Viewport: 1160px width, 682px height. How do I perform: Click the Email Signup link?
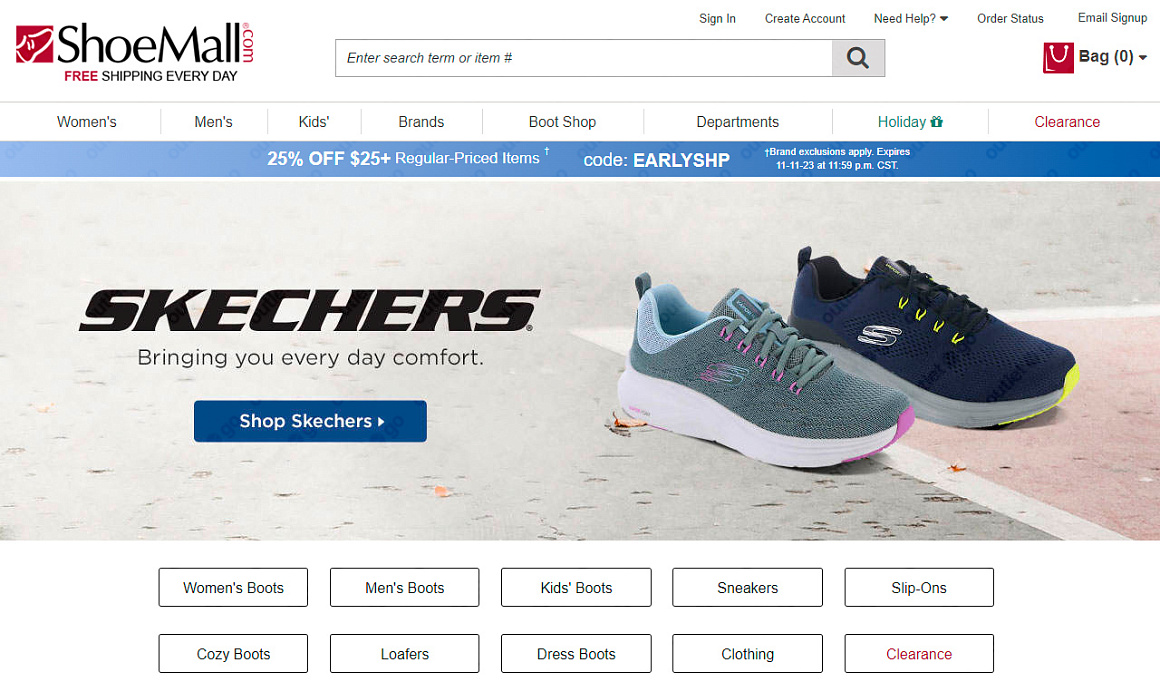click(x=1112, y=18)
